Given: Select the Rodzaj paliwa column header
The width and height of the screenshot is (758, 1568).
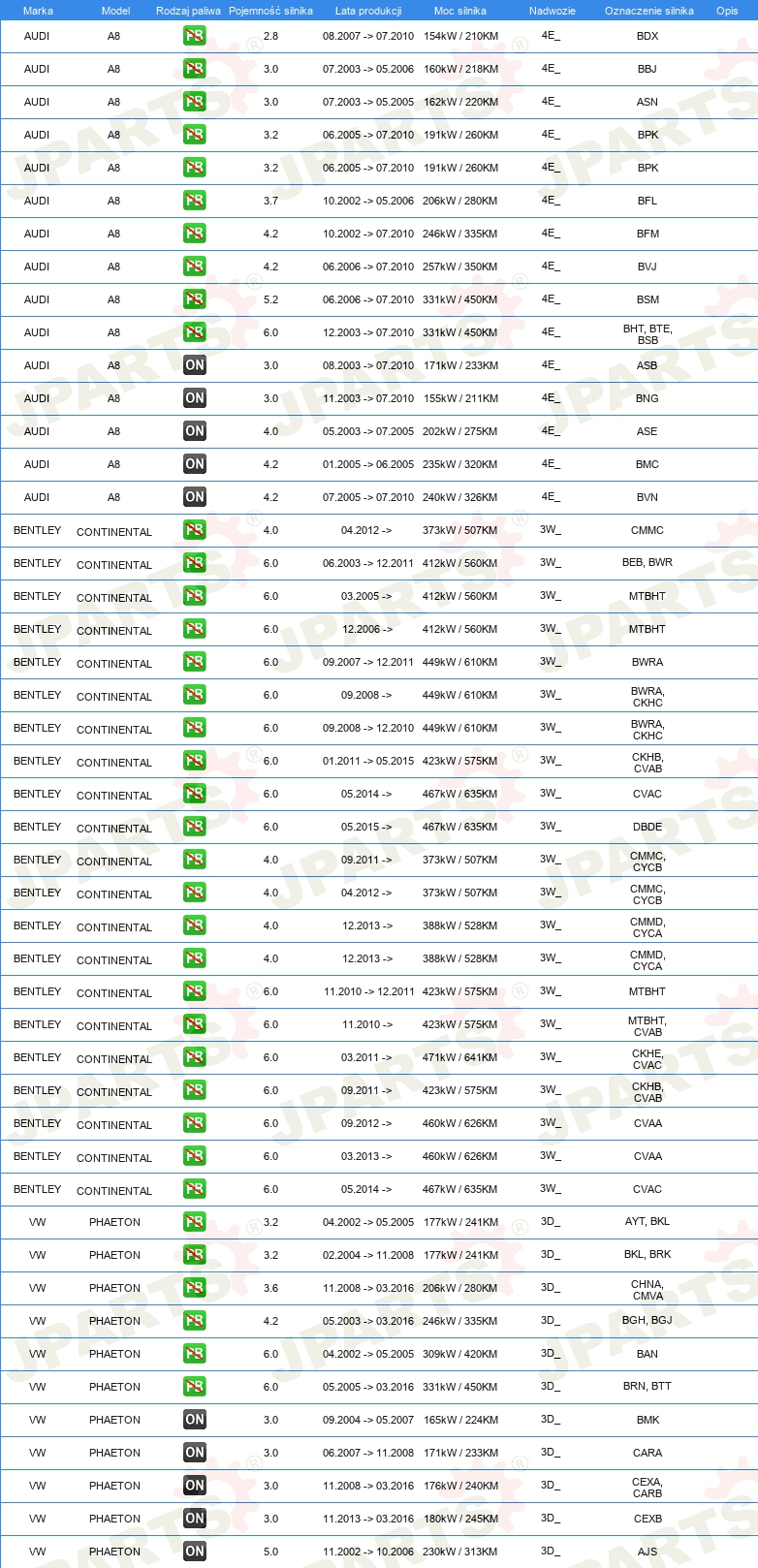Looking at the screenshot, I should tap(188, 11).
